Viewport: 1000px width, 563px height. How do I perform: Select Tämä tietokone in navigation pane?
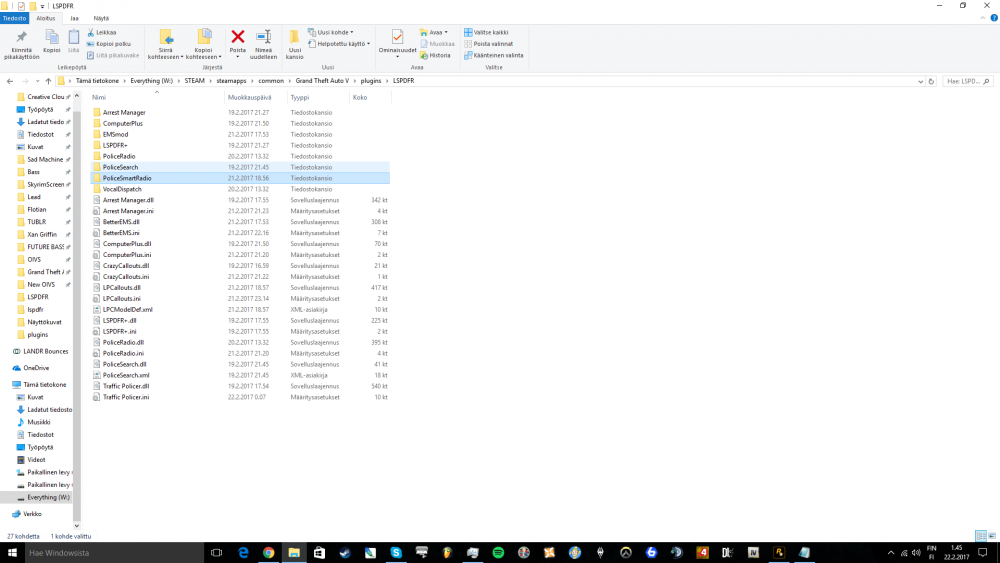45,384
